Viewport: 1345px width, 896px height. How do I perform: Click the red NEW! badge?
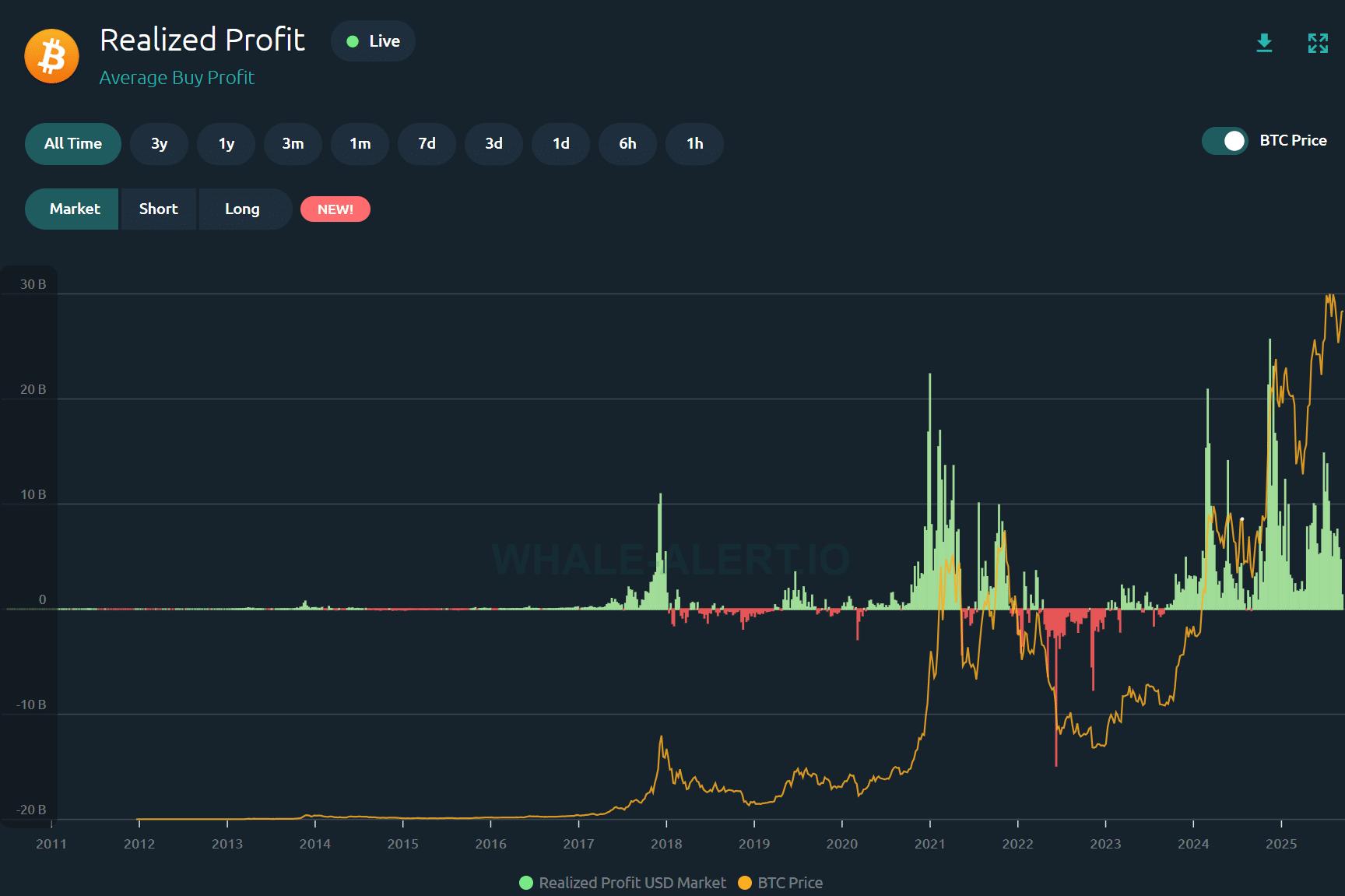point(335,209)
